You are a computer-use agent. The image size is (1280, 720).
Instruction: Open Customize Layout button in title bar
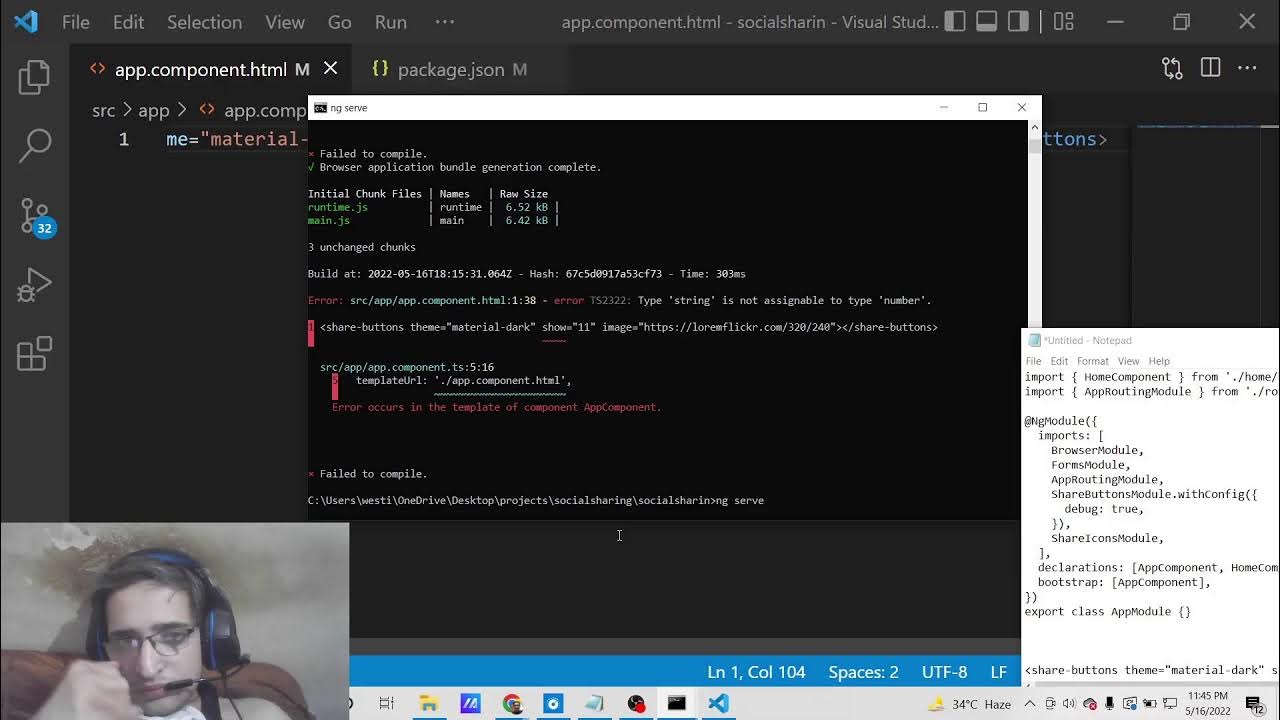pos(1064,21)
